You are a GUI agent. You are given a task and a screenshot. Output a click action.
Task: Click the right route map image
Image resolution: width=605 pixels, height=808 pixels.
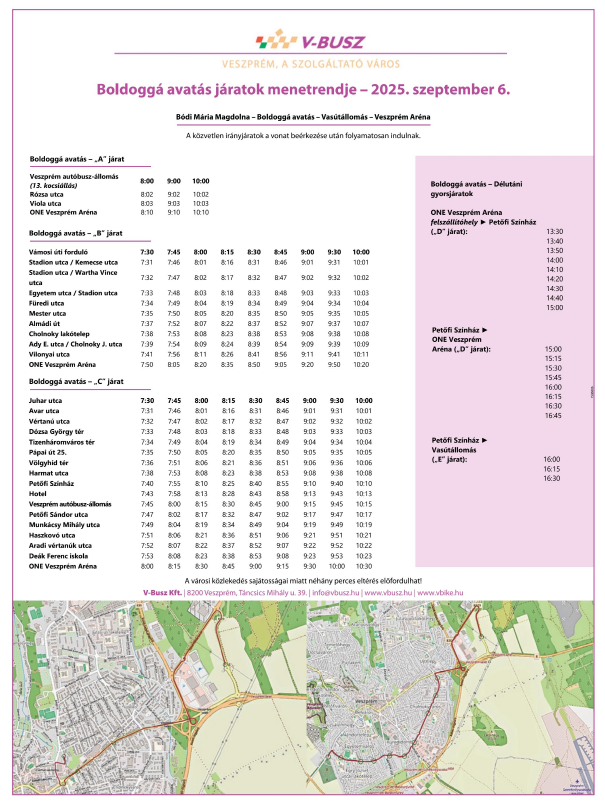click(x=453, y=703)
